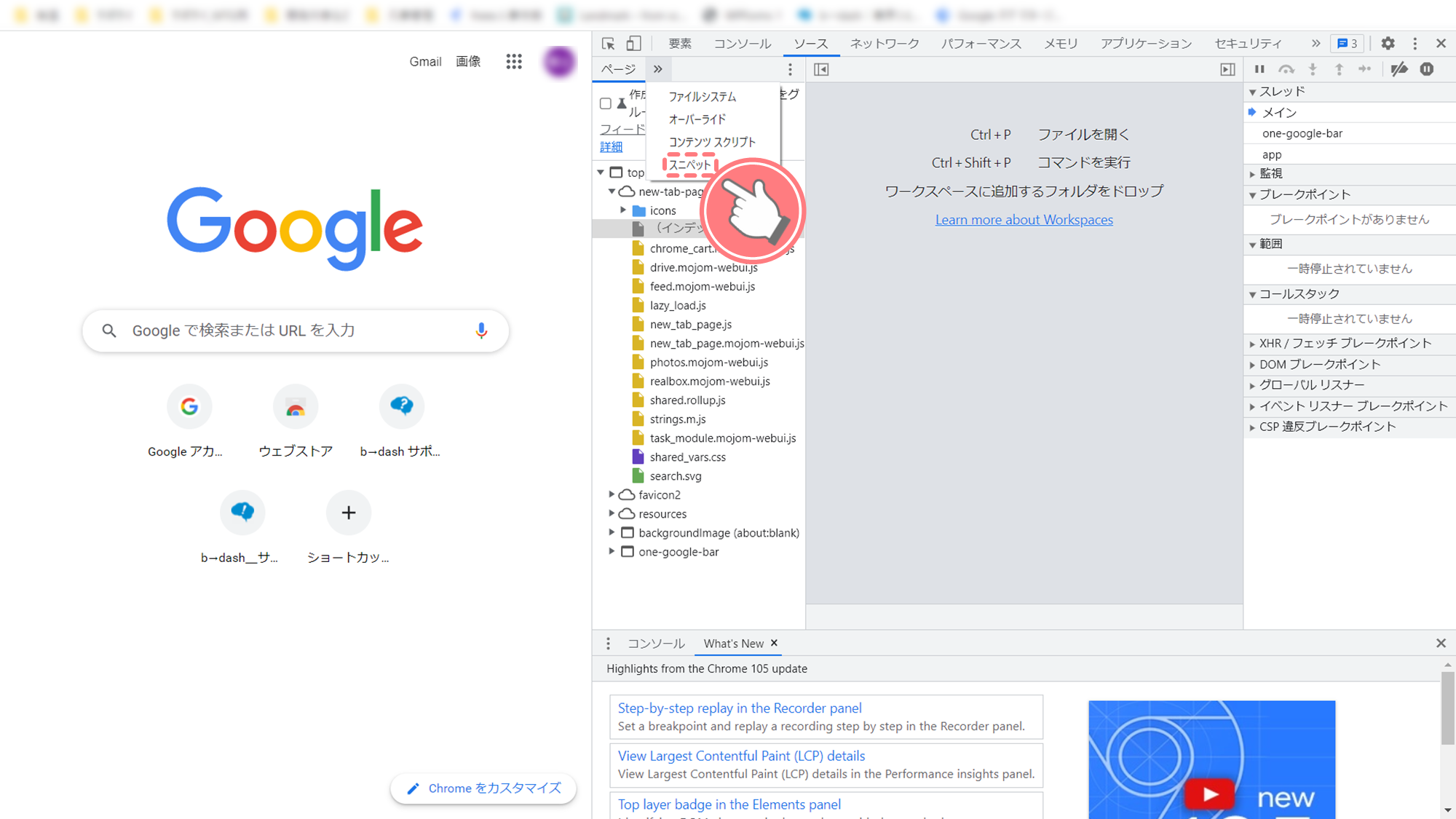Open the issues counter badge showing 3
Viewport: 1456px width, 819px height.
[1348, 44]
